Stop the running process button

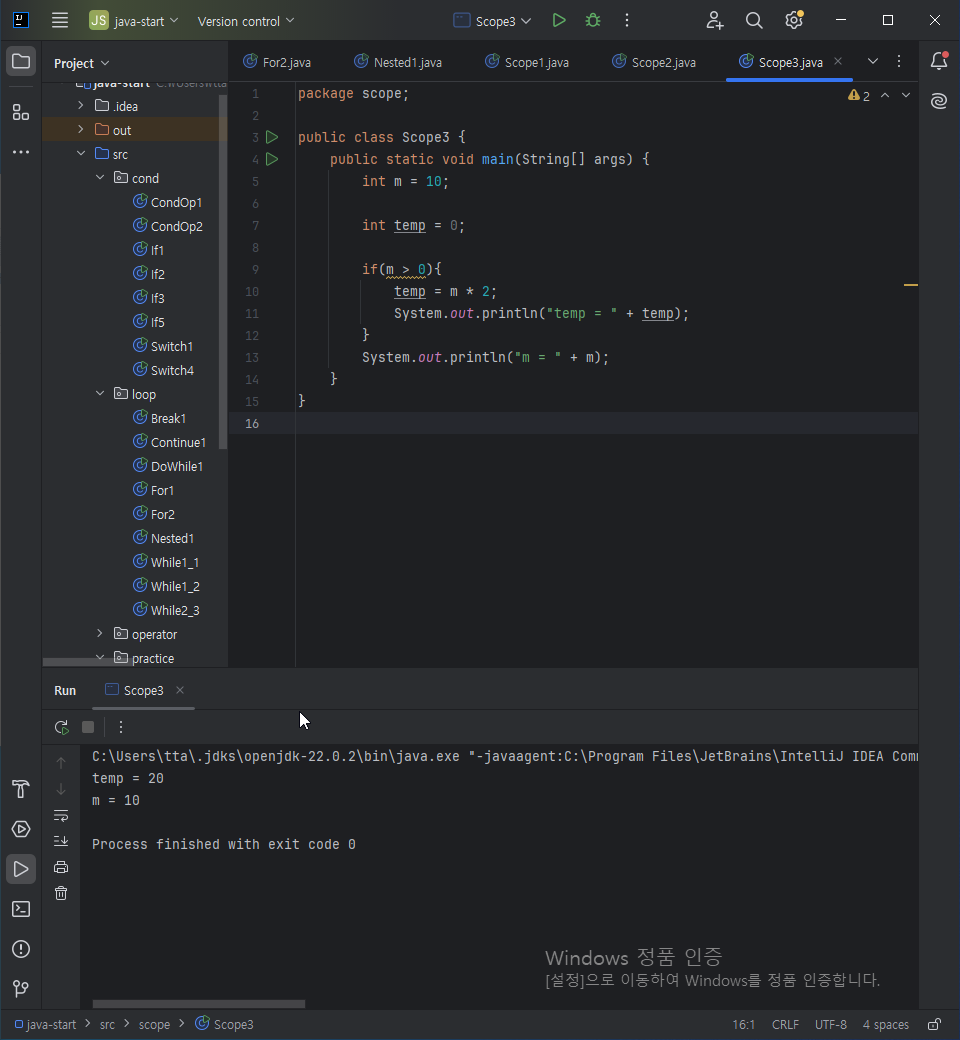click(x=88, y=727)
